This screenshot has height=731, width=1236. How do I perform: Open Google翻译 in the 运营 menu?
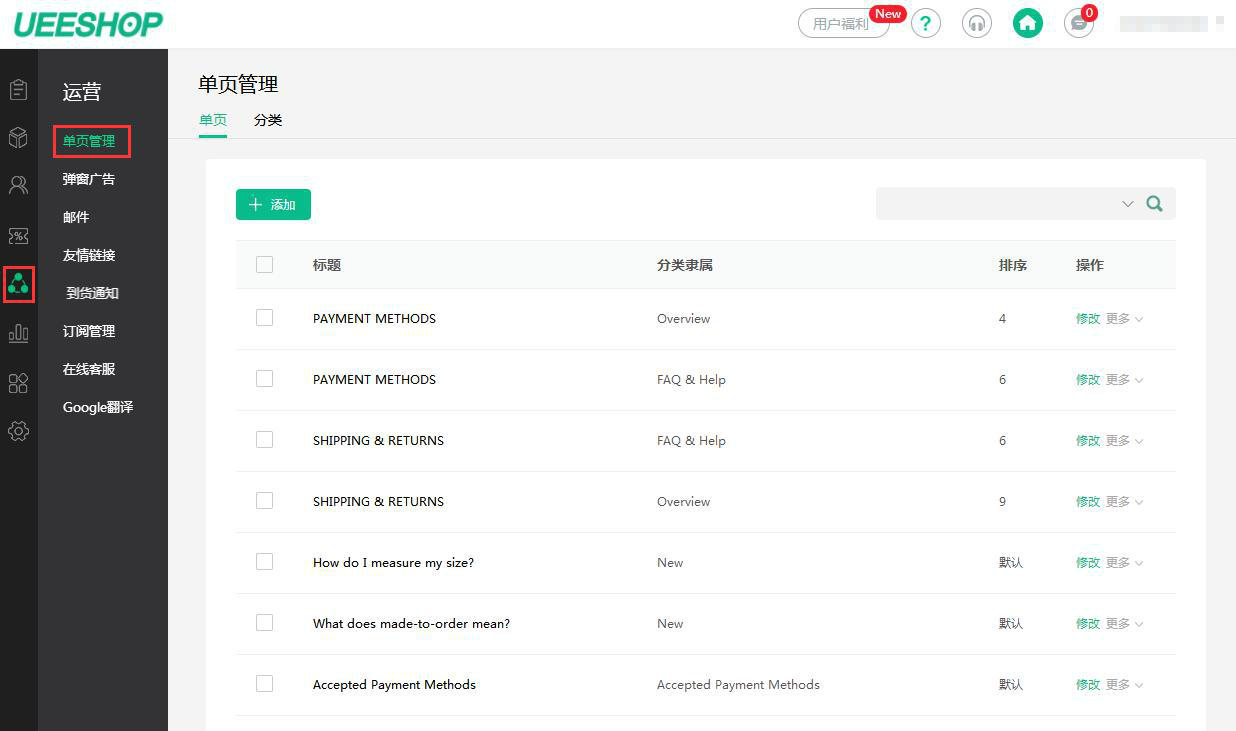(x=98, y=407)
